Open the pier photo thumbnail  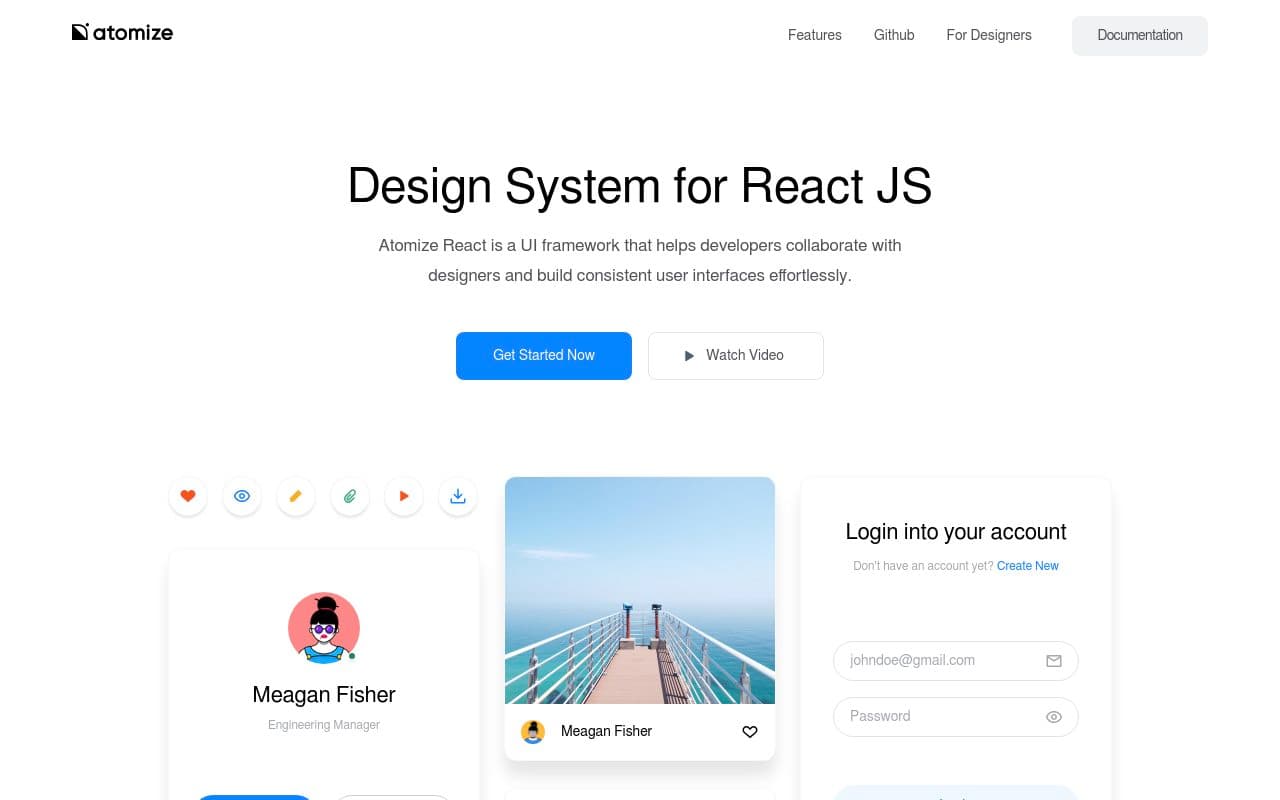[640, 590]
